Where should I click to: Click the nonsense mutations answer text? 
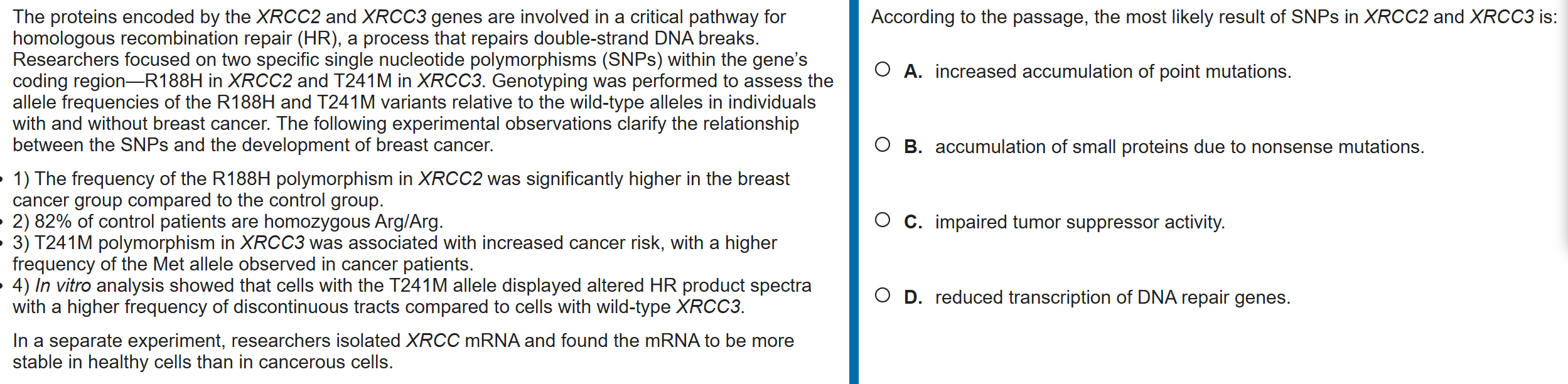pyautogui.click(x=1179, y=147)
